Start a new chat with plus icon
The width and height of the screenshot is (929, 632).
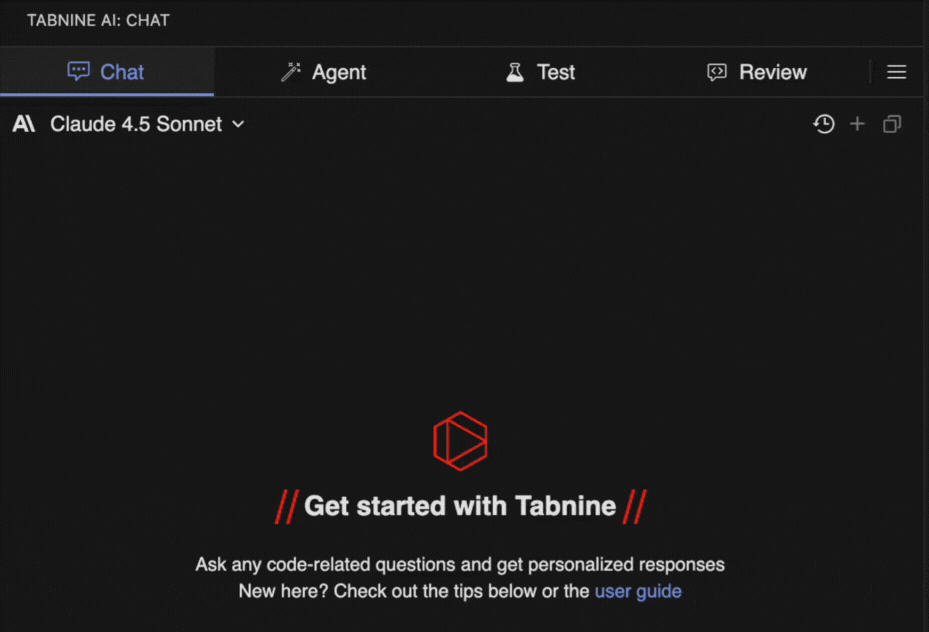tap(857, 124)
